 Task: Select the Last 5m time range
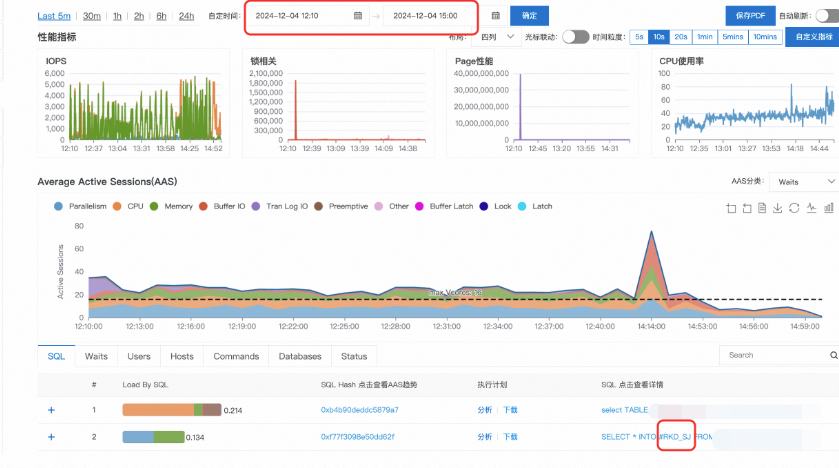[x=54, y=16]
